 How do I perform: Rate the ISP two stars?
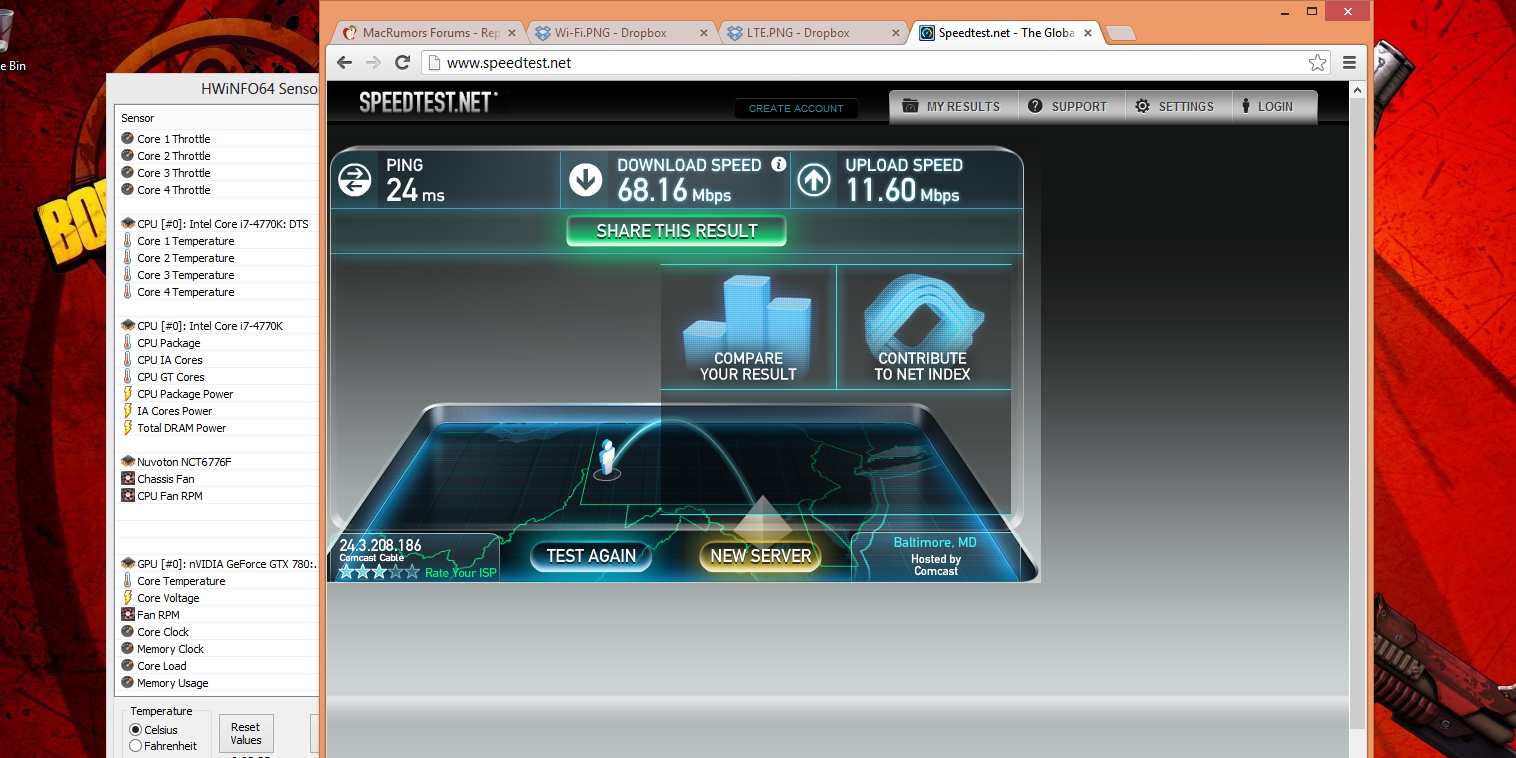click(363, 572)
